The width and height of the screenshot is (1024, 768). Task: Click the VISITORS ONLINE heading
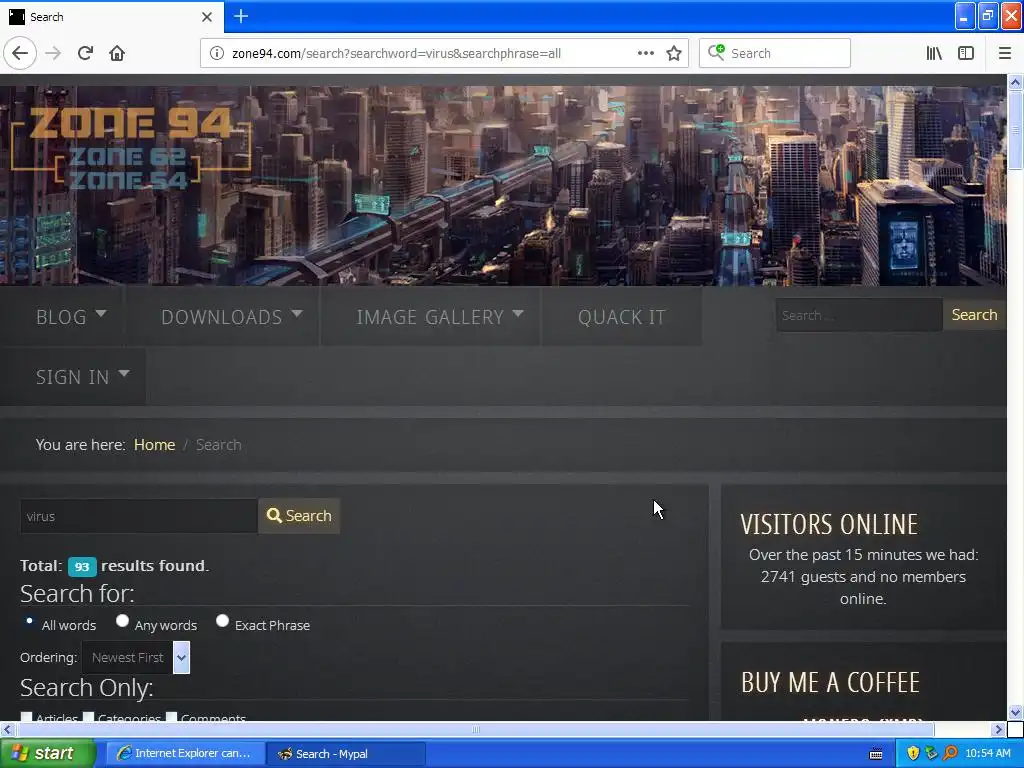(829, 524)
